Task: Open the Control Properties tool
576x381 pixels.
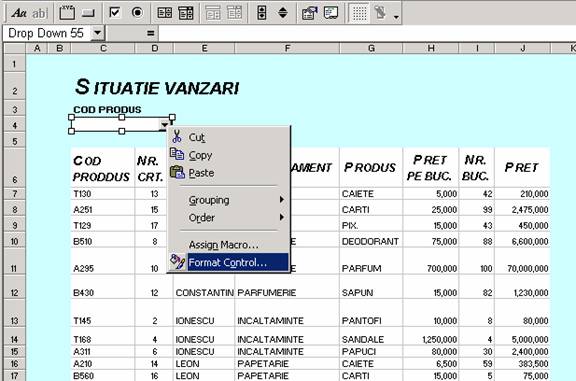Action: tap(309, 13)
